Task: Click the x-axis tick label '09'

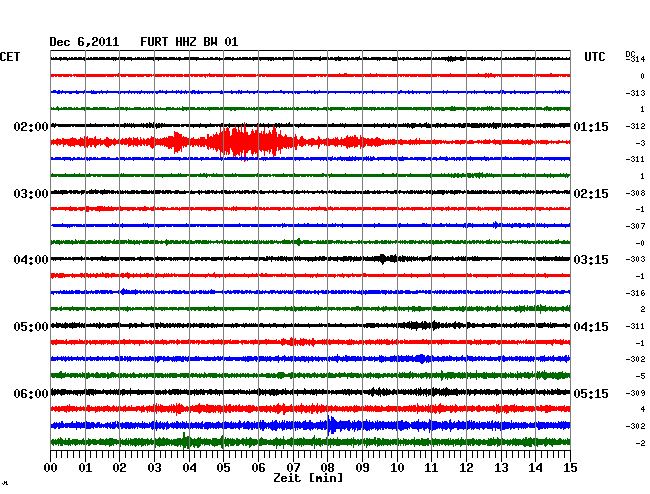Action: [x=363, y=468]
